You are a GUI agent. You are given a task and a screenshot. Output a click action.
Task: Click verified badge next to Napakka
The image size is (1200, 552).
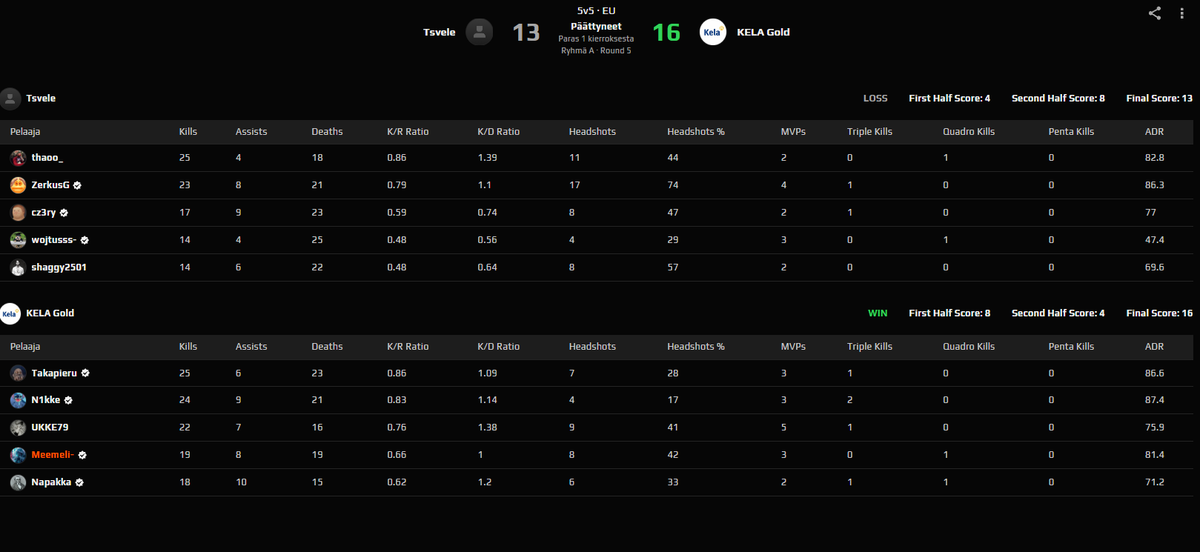pos(79,482)
